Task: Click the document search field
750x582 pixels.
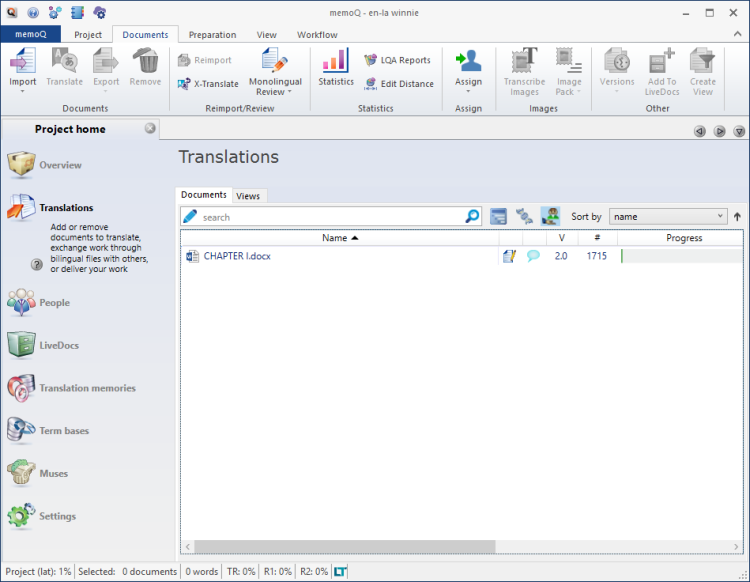Action: point(330,216)
